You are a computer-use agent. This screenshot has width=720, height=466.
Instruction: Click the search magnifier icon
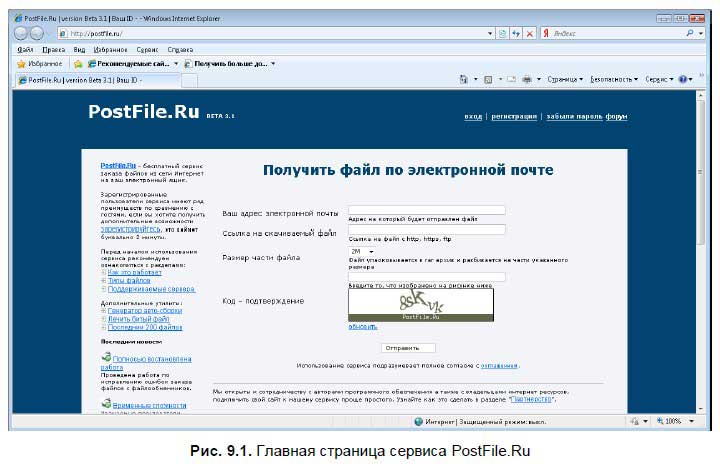tap(688, 33)
